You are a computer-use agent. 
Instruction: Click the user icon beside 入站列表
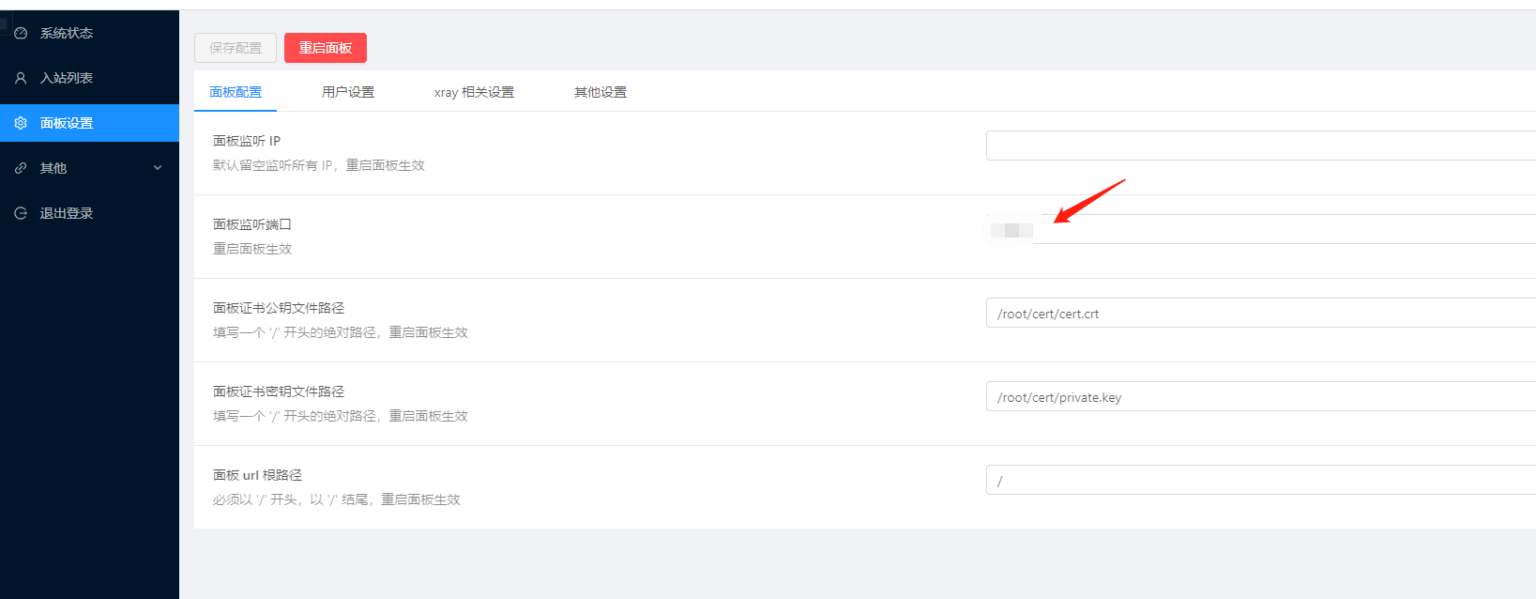[x=21, y=78]
